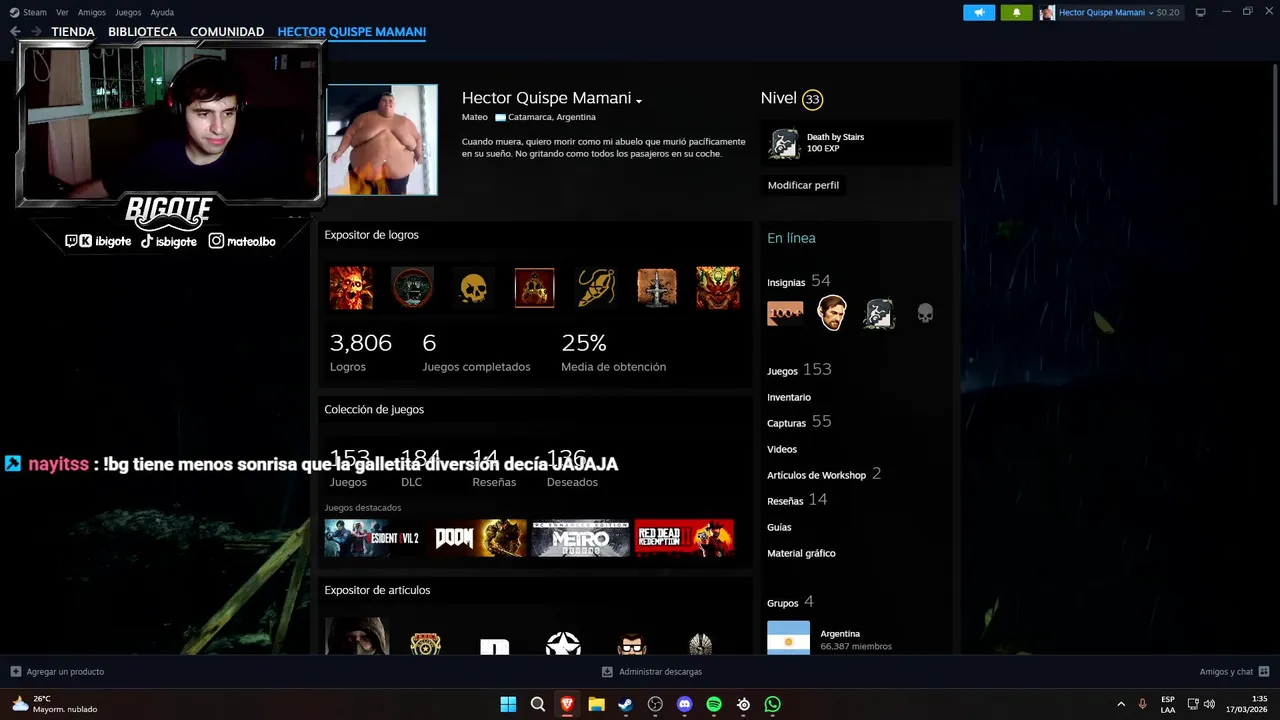Open the taskbar search icon
This screenshot has width=1280, height=720.
538,704
